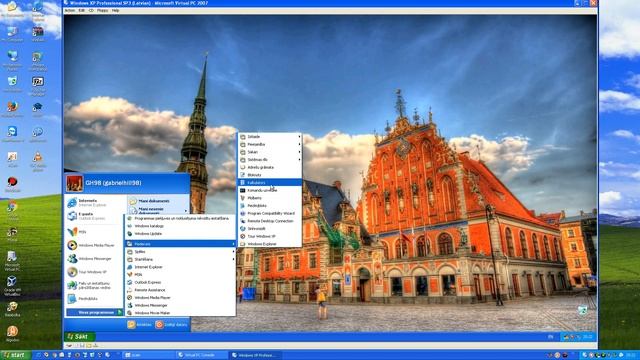Open Tour Windows XP in accessories submenu
The image size is (640, 360).
click(270, 236)
